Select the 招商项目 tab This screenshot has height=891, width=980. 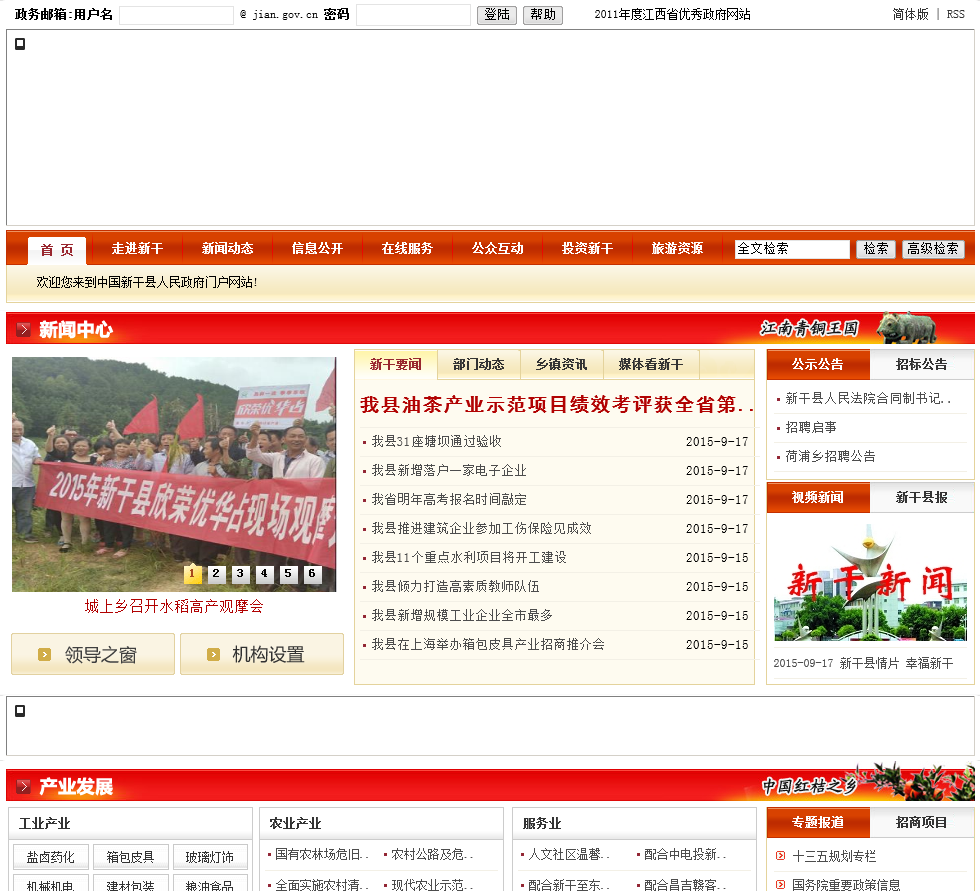[921, 822]
